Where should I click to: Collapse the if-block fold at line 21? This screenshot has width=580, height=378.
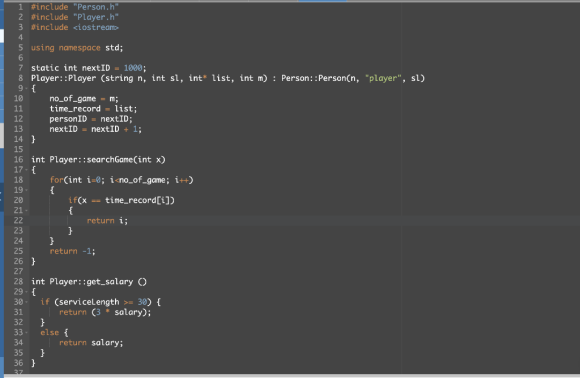click(x=26, y=210)
